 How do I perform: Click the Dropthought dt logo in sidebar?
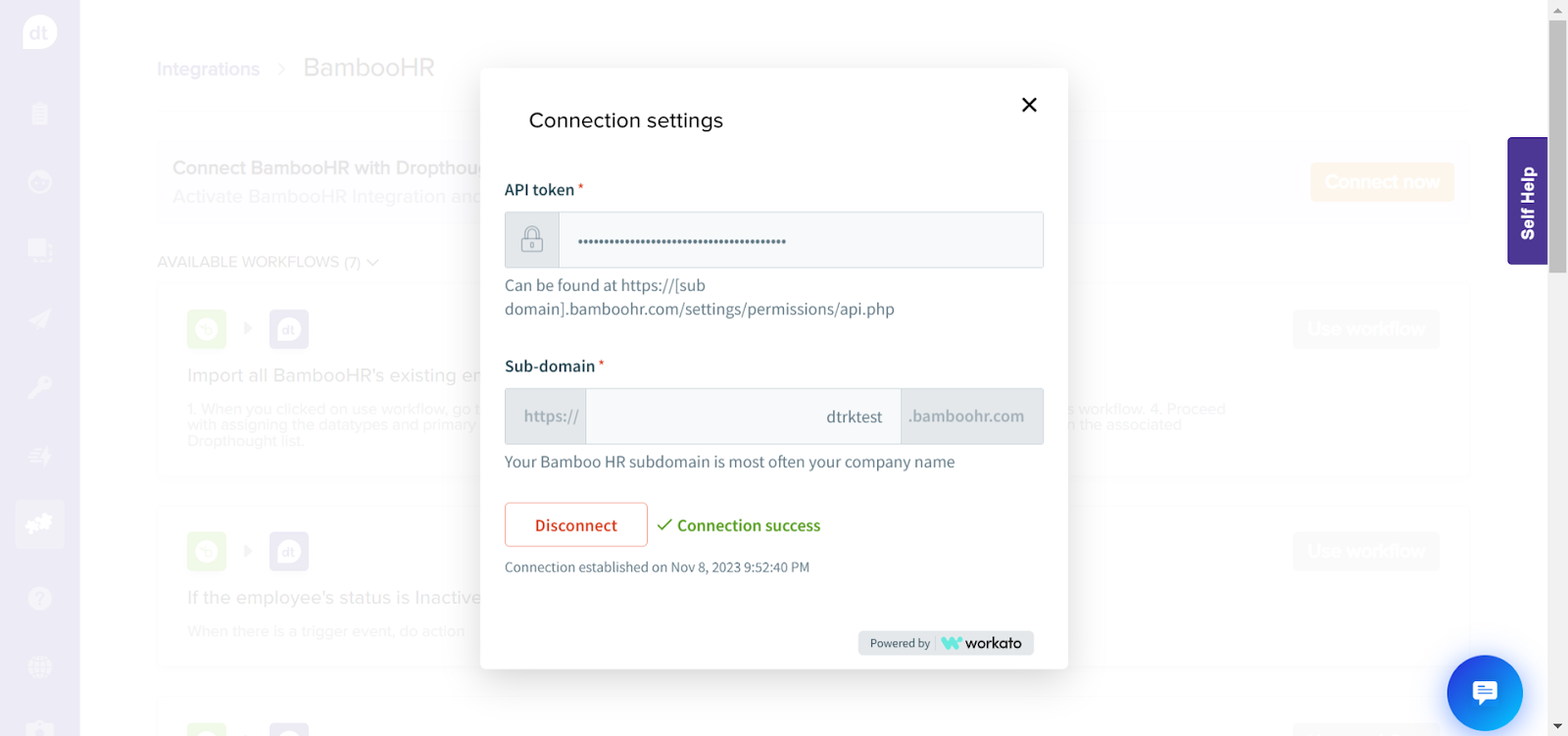39,32
